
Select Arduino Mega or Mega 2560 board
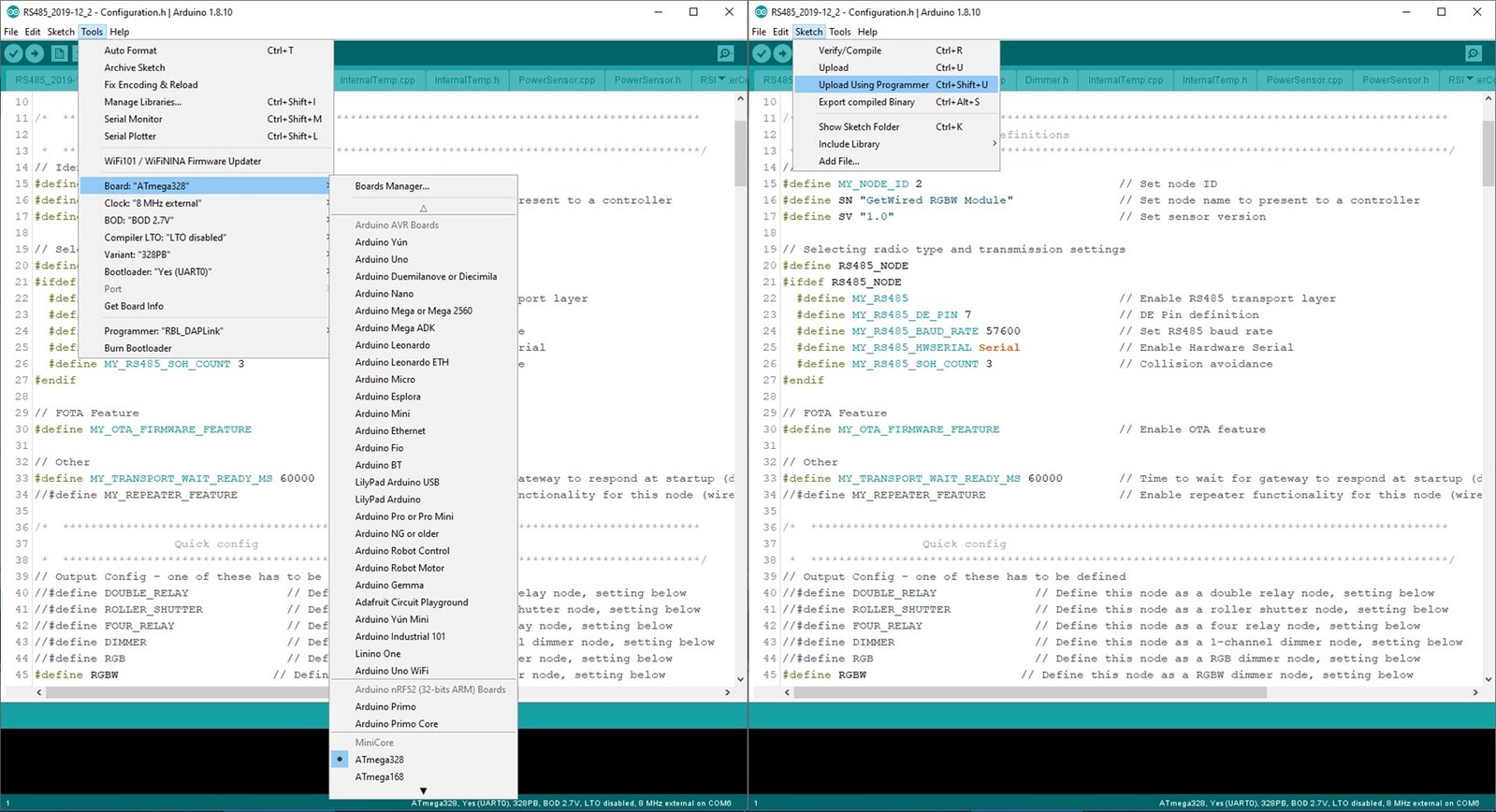[x=424, y=311]
